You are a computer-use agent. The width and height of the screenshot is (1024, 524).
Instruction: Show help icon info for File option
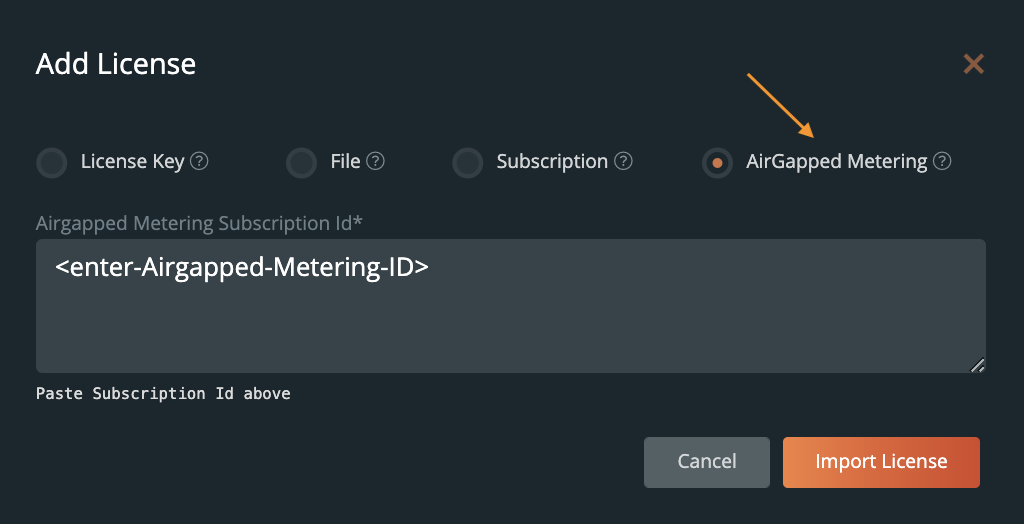click(375, 161)
